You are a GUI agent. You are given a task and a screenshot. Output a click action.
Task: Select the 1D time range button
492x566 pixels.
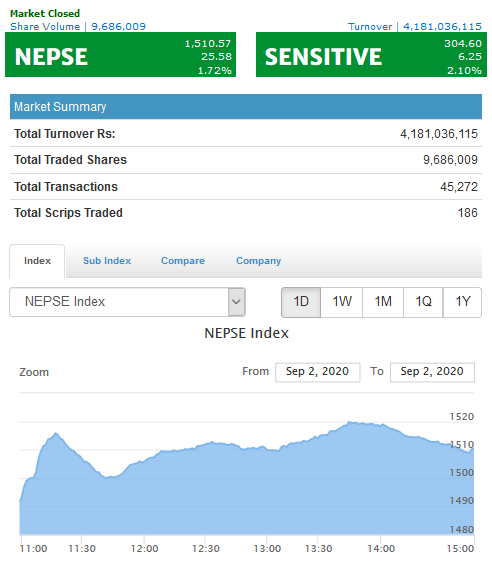(x=301, y=302)
